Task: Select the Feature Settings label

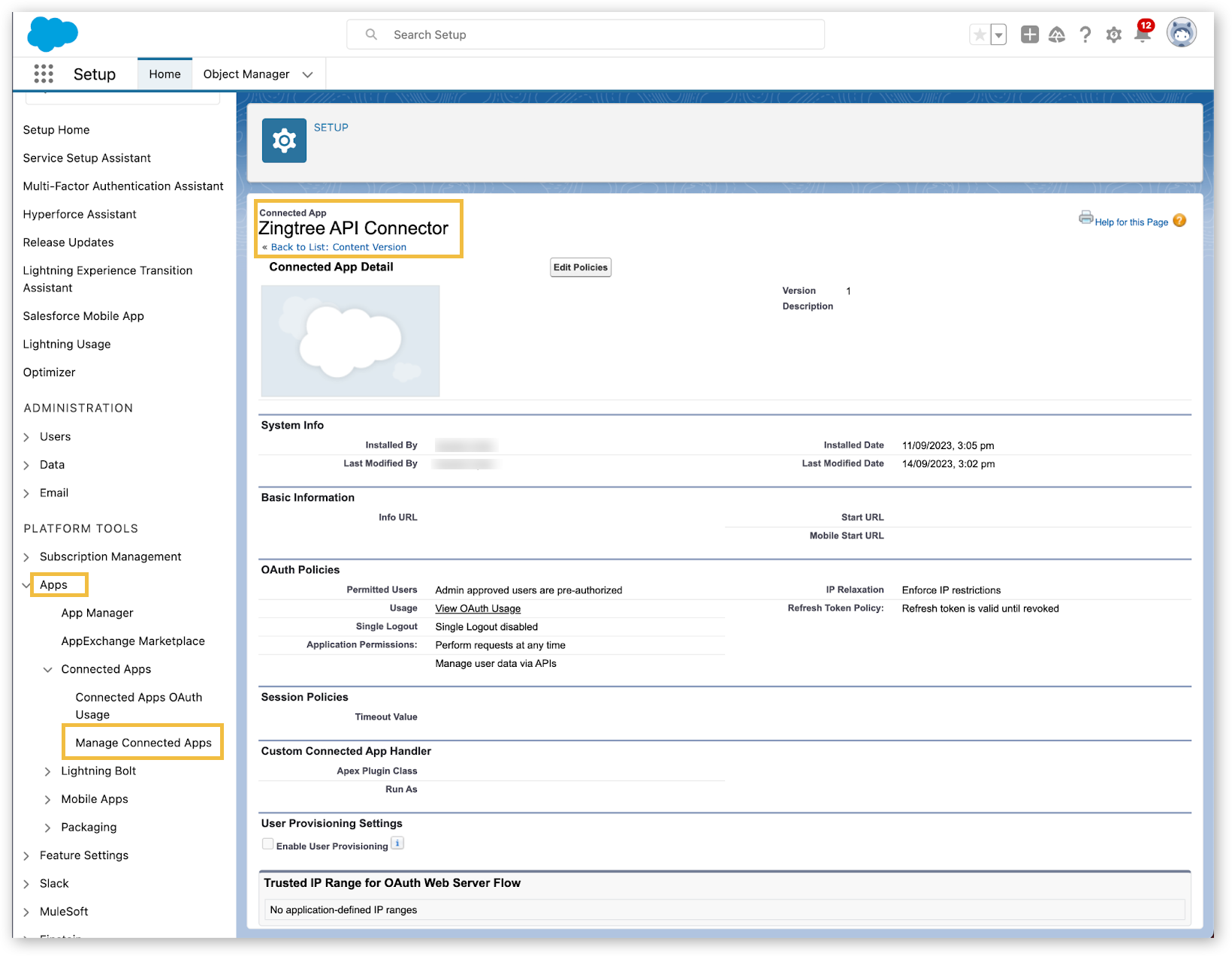Action: tap(84, 855)
